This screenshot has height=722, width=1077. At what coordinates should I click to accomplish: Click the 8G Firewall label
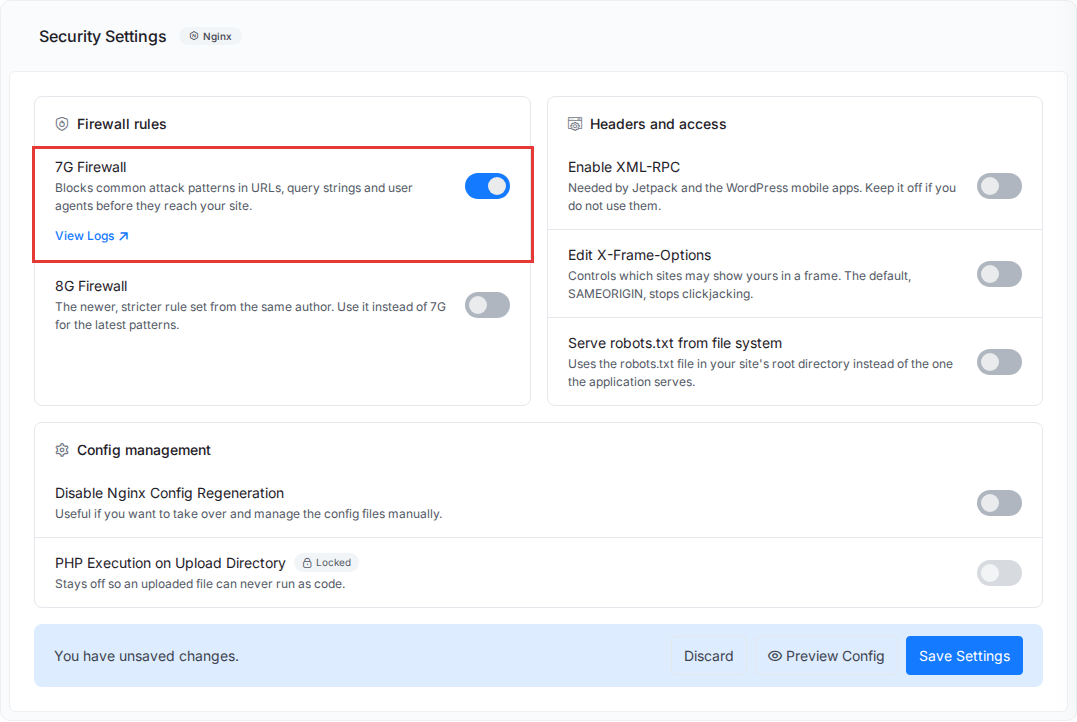(x=91, y=286)
